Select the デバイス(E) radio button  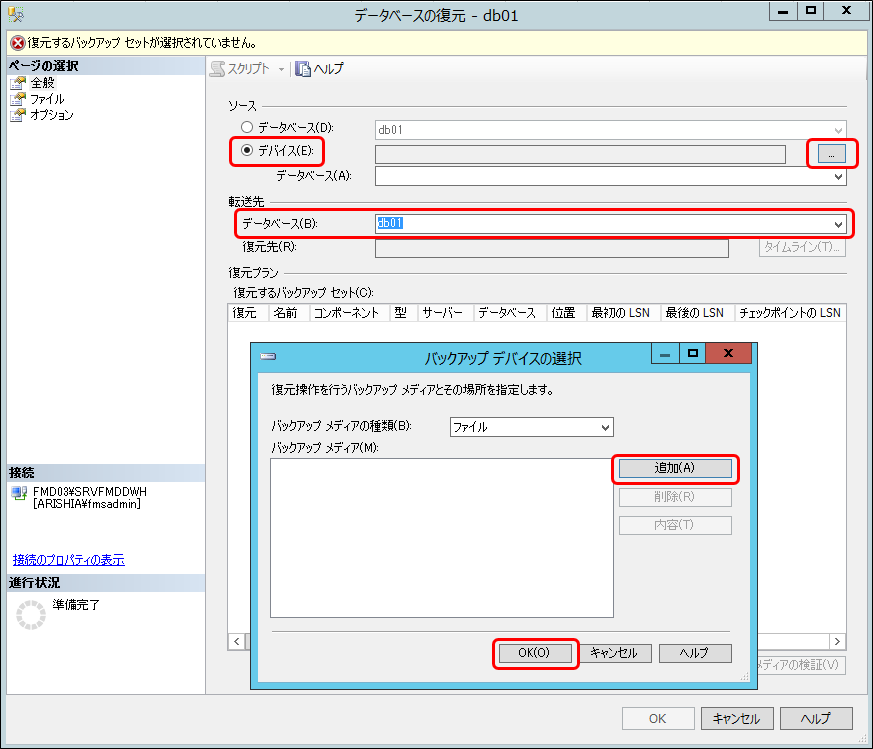click(x=247, y=151)
